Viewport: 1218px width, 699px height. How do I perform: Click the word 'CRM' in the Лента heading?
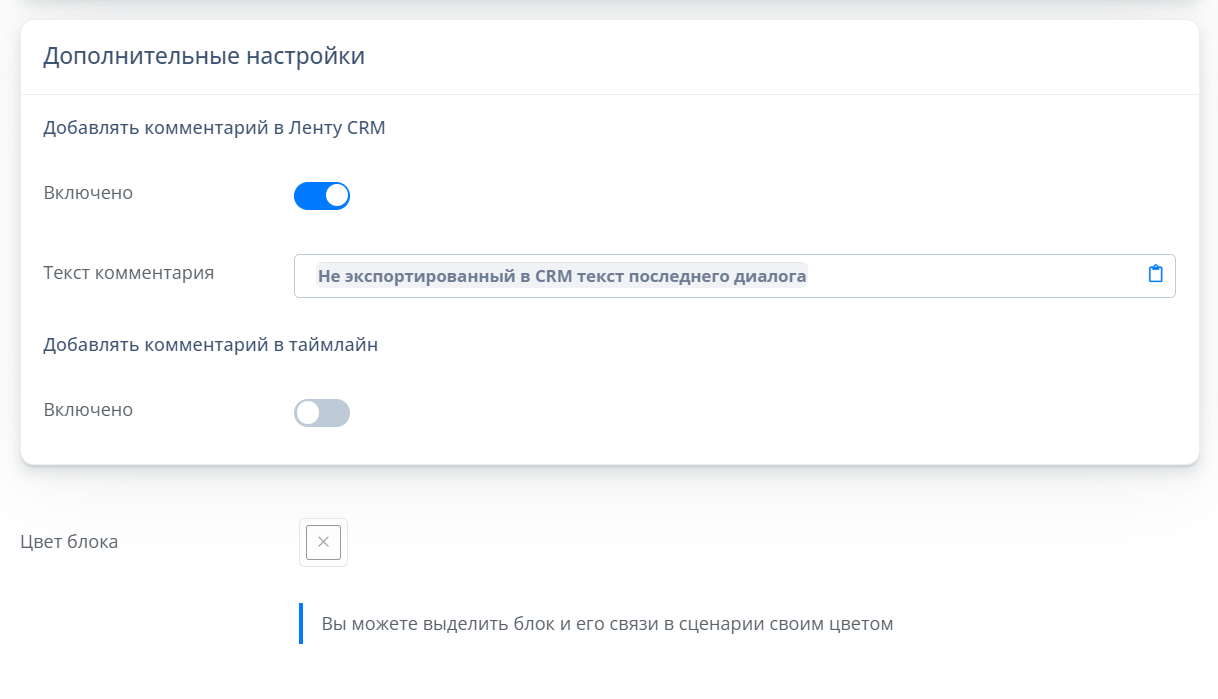364,128
